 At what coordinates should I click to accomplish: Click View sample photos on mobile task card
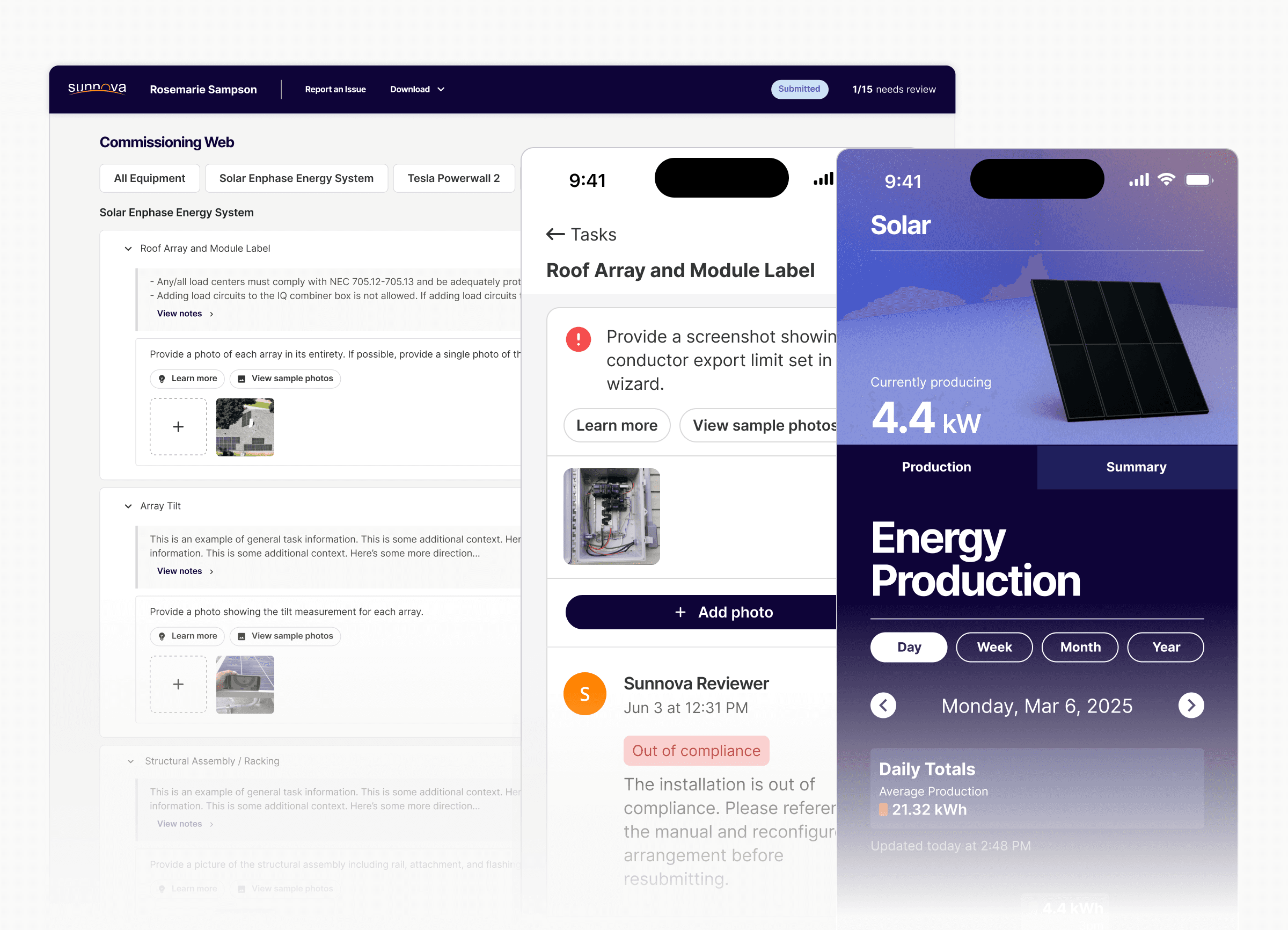pos(759,425)
